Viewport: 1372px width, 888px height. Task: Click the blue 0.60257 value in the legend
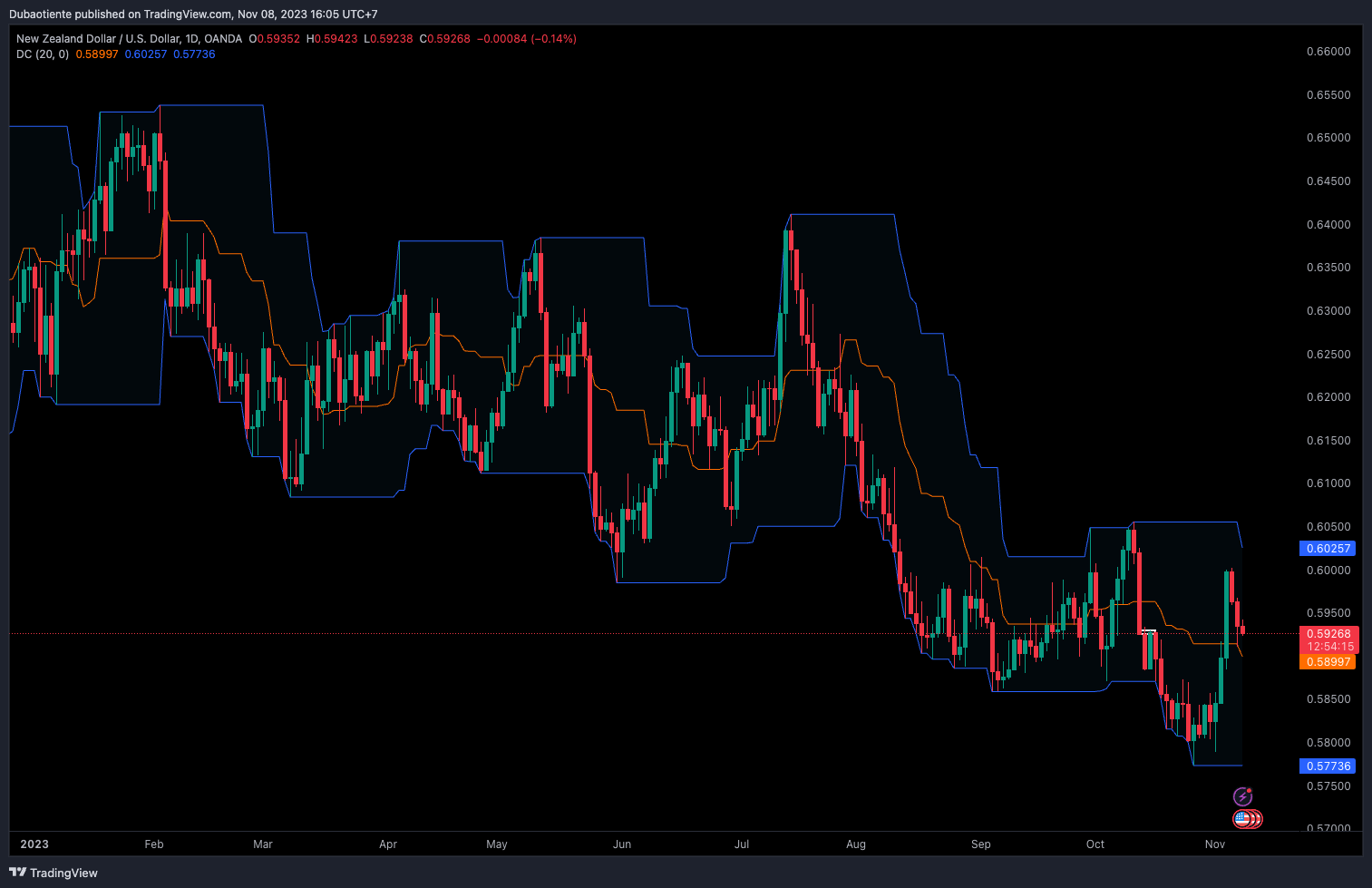point(146,54)
